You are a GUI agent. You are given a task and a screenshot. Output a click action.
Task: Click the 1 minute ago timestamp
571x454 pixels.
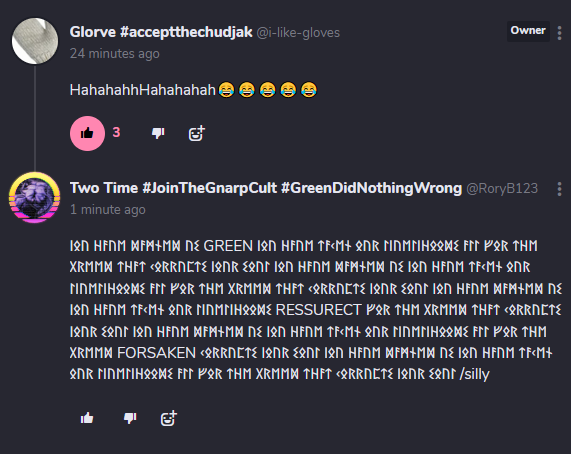[108, 210]
